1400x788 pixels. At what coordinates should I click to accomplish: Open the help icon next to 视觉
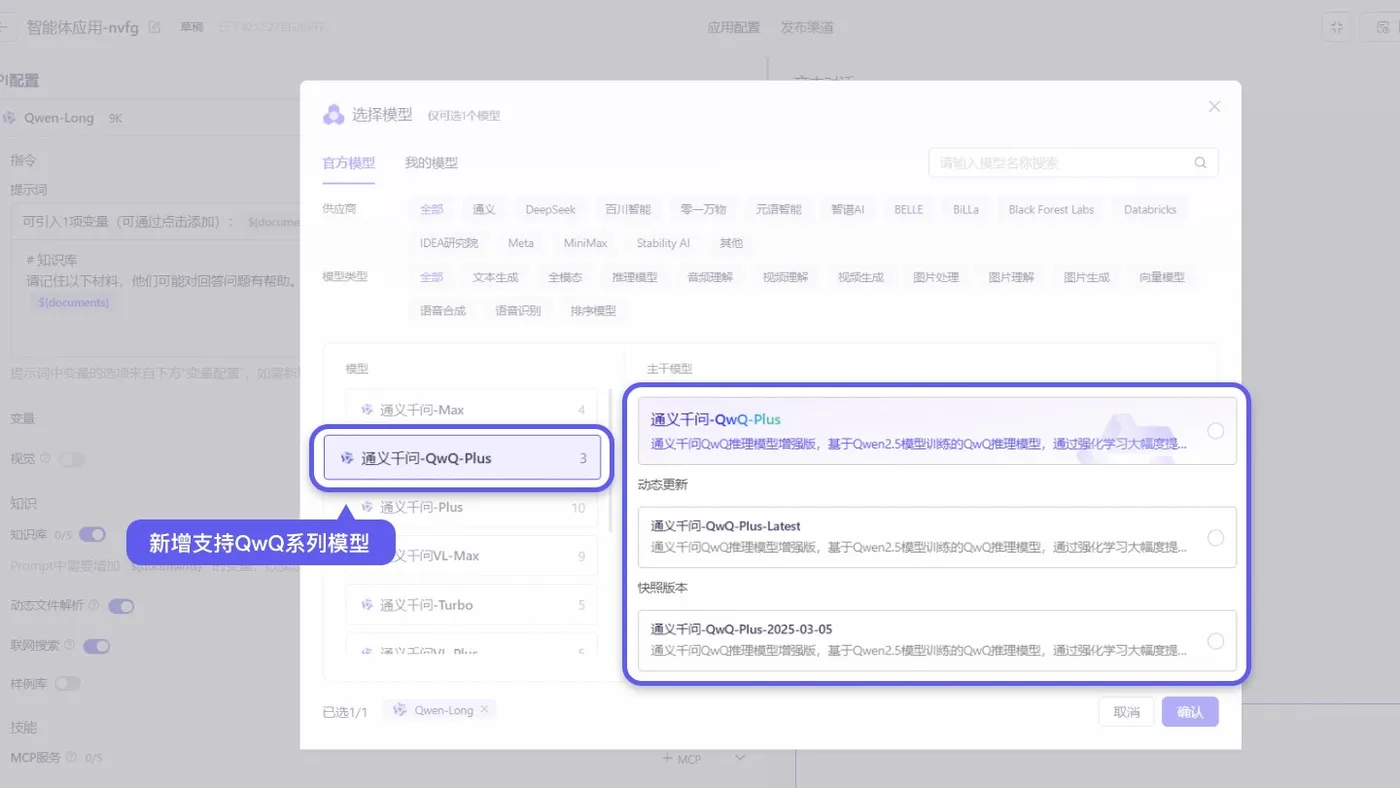[x=46, y=459]
